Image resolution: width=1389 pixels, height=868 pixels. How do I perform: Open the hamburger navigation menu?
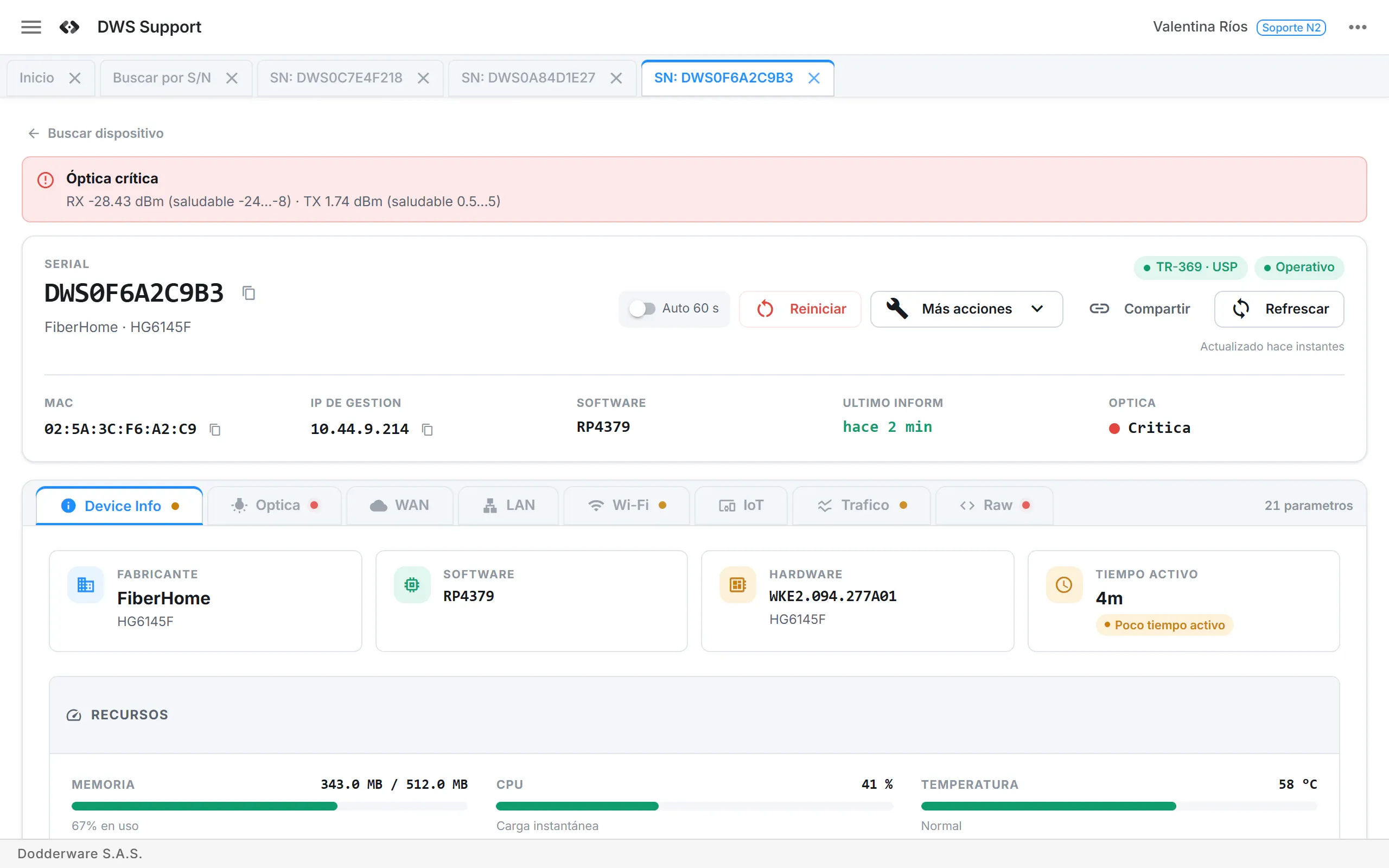[x=31, y=27]
